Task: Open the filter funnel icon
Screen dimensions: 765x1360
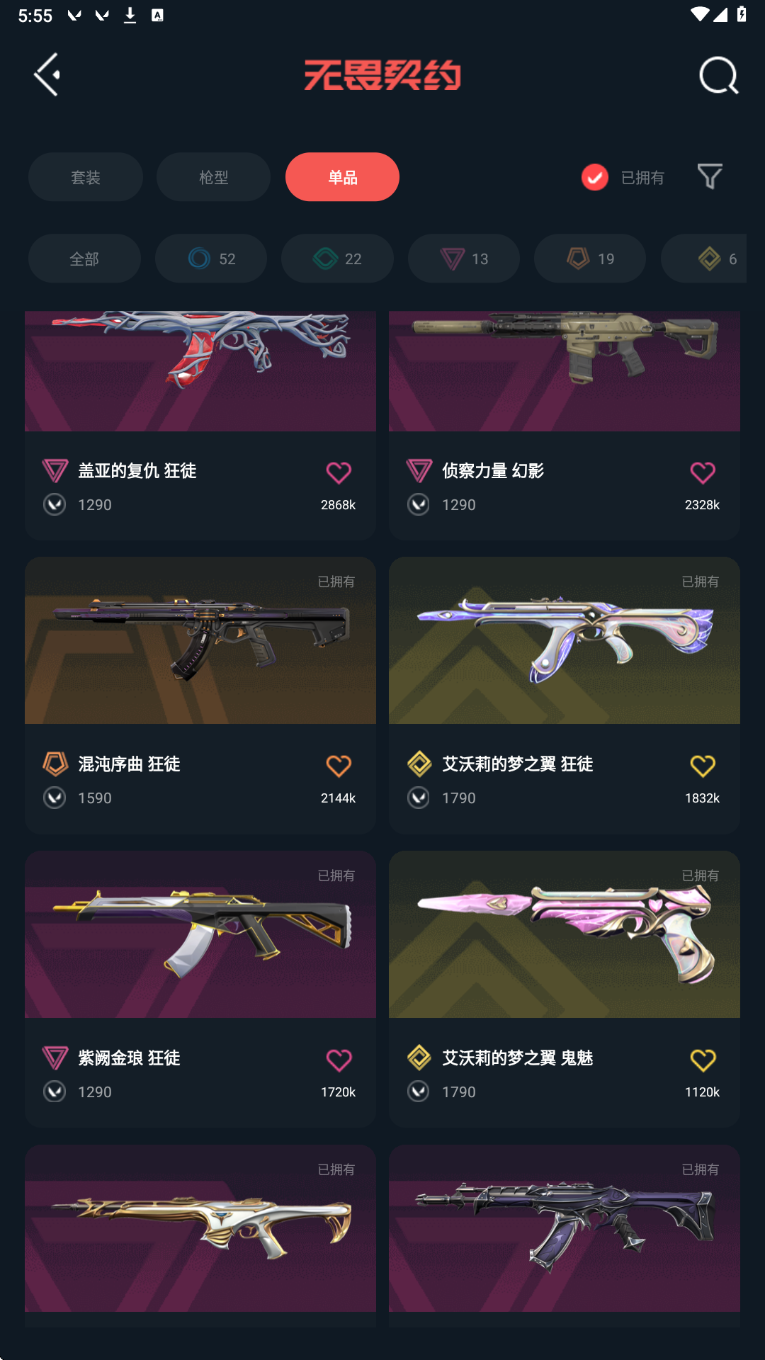Action: 710,177
